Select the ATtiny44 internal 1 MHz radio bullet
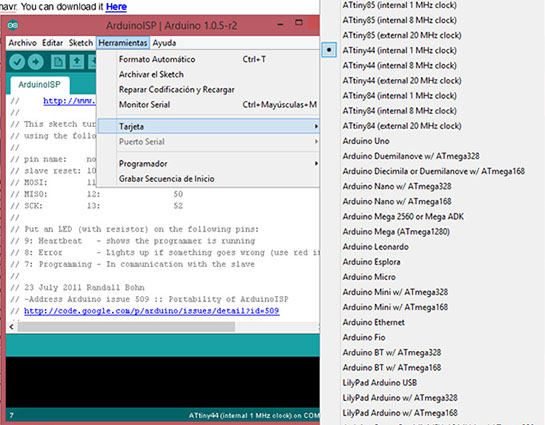The height and width of the screenshot is (425, 545). (x=329, y=50)
